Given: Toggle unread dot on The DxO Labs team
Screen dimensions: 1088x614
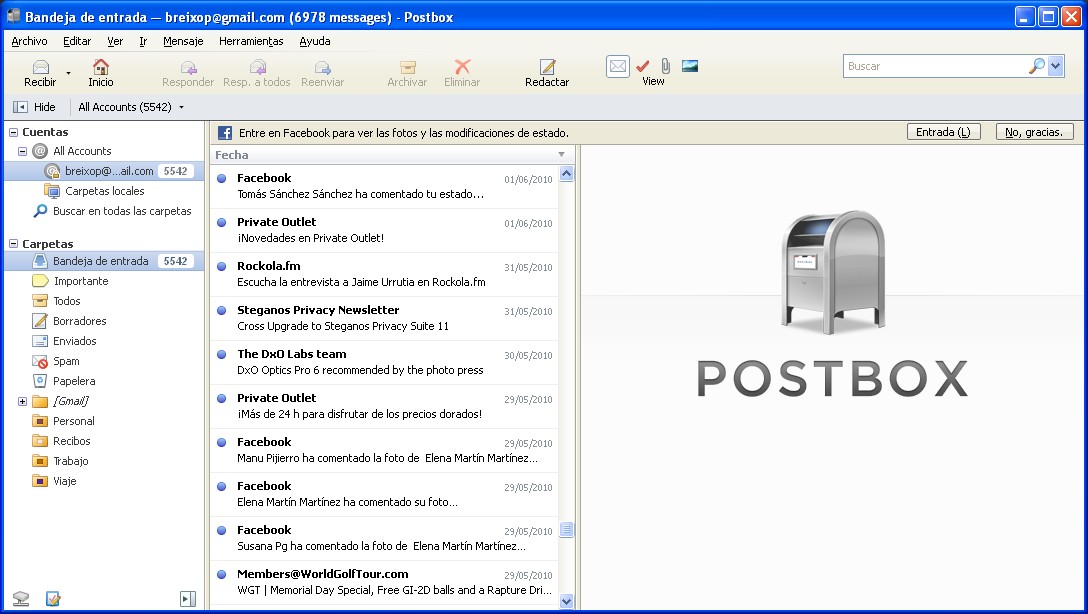Looking at the screenshot, I should [221, 355].
